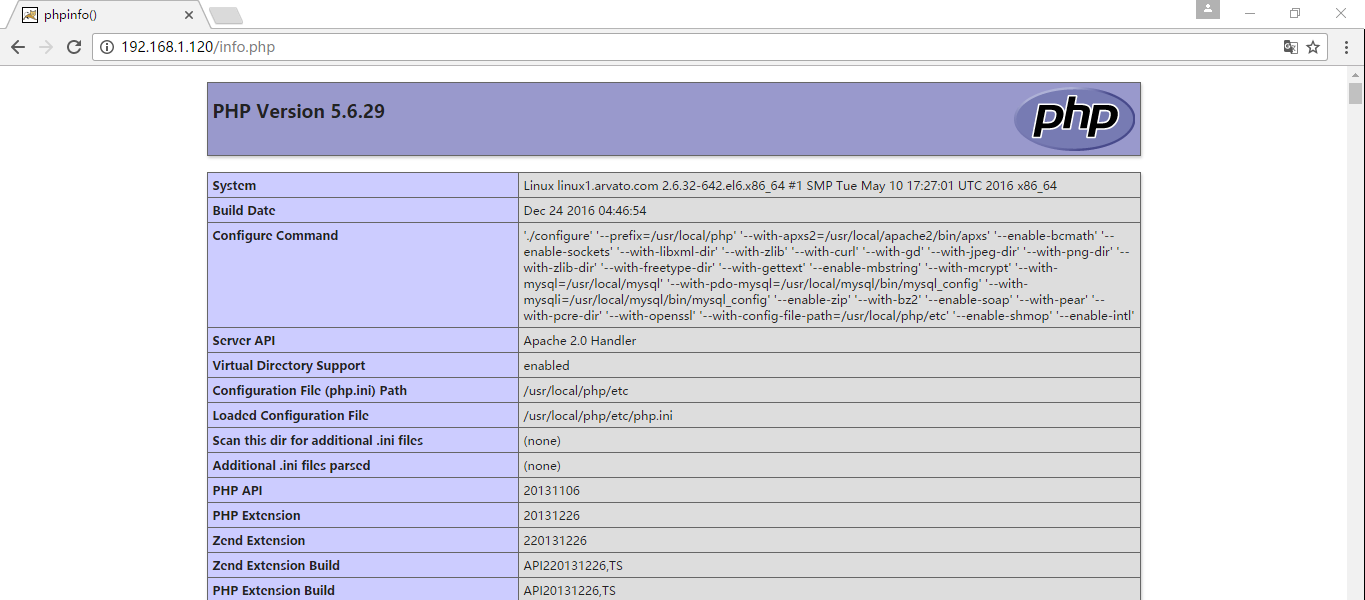Click the '(none)' value in the 'Scan this dir' row
Viewport: 1365px width, 600px height.
tap(542, 441)
